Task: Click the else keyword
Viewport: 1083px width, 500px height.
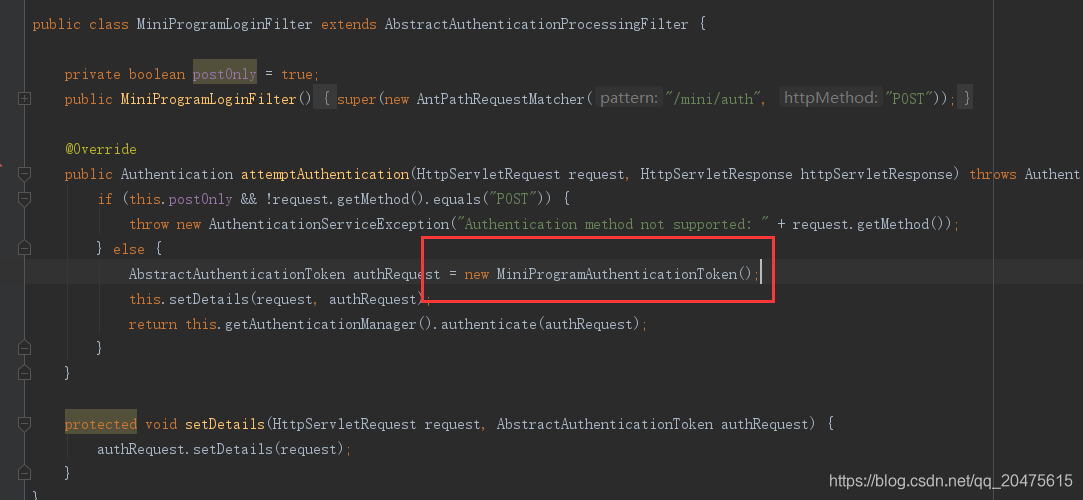Action: coord(129,249)
